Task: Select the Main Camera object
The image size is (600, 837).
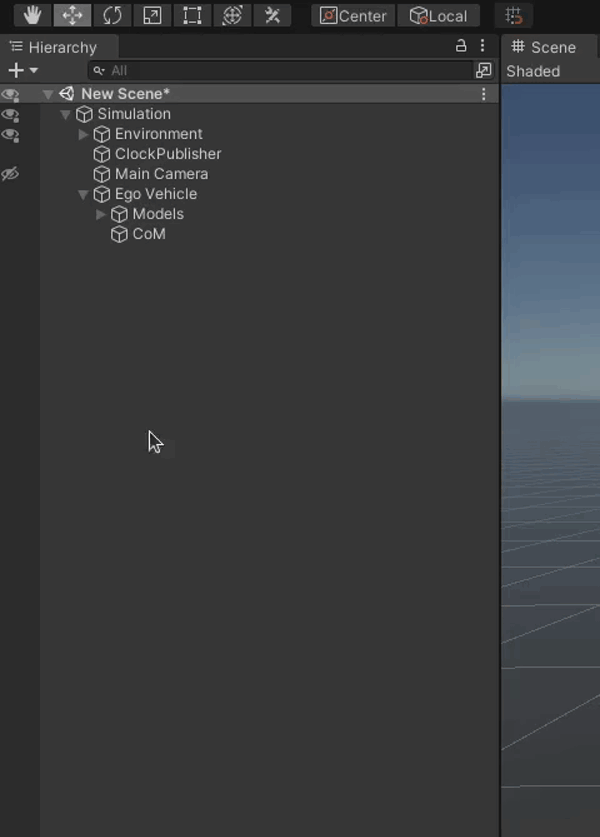Action: tap(161, 174)
